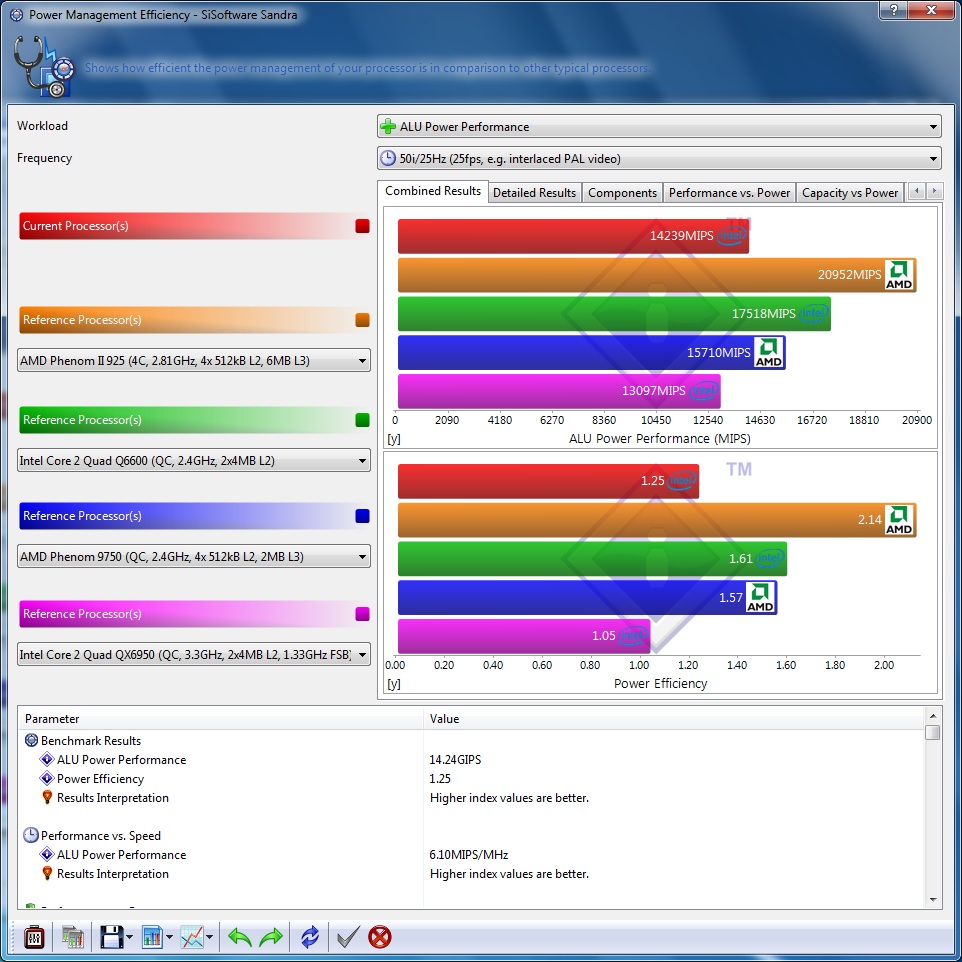Click the green 17518MIPS bar

pos(614,314)
